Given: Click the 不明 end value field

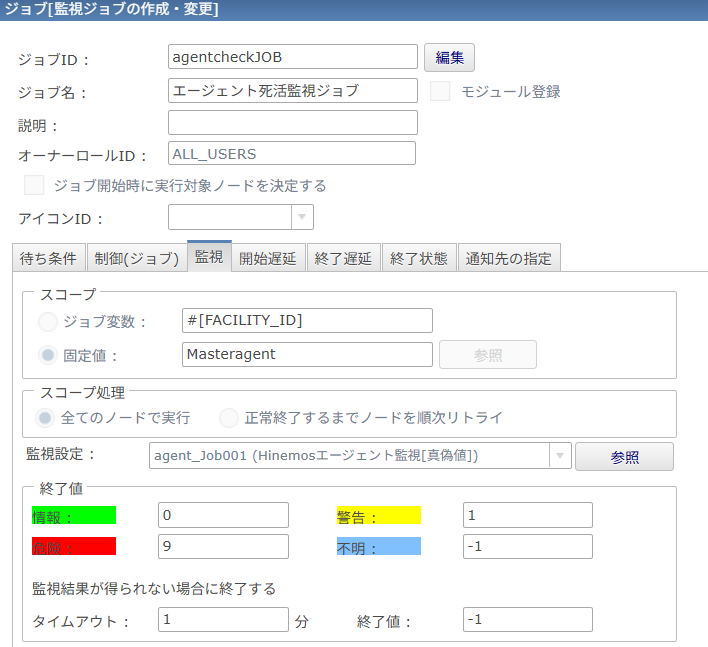Looking at the screenshot, I should 528,547.
